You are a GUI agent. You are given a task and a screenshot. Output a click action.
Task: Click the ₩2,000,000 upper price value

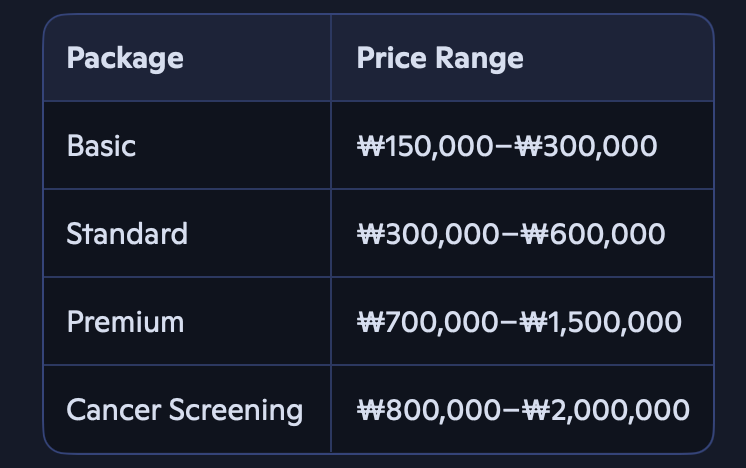coord(606,410)
